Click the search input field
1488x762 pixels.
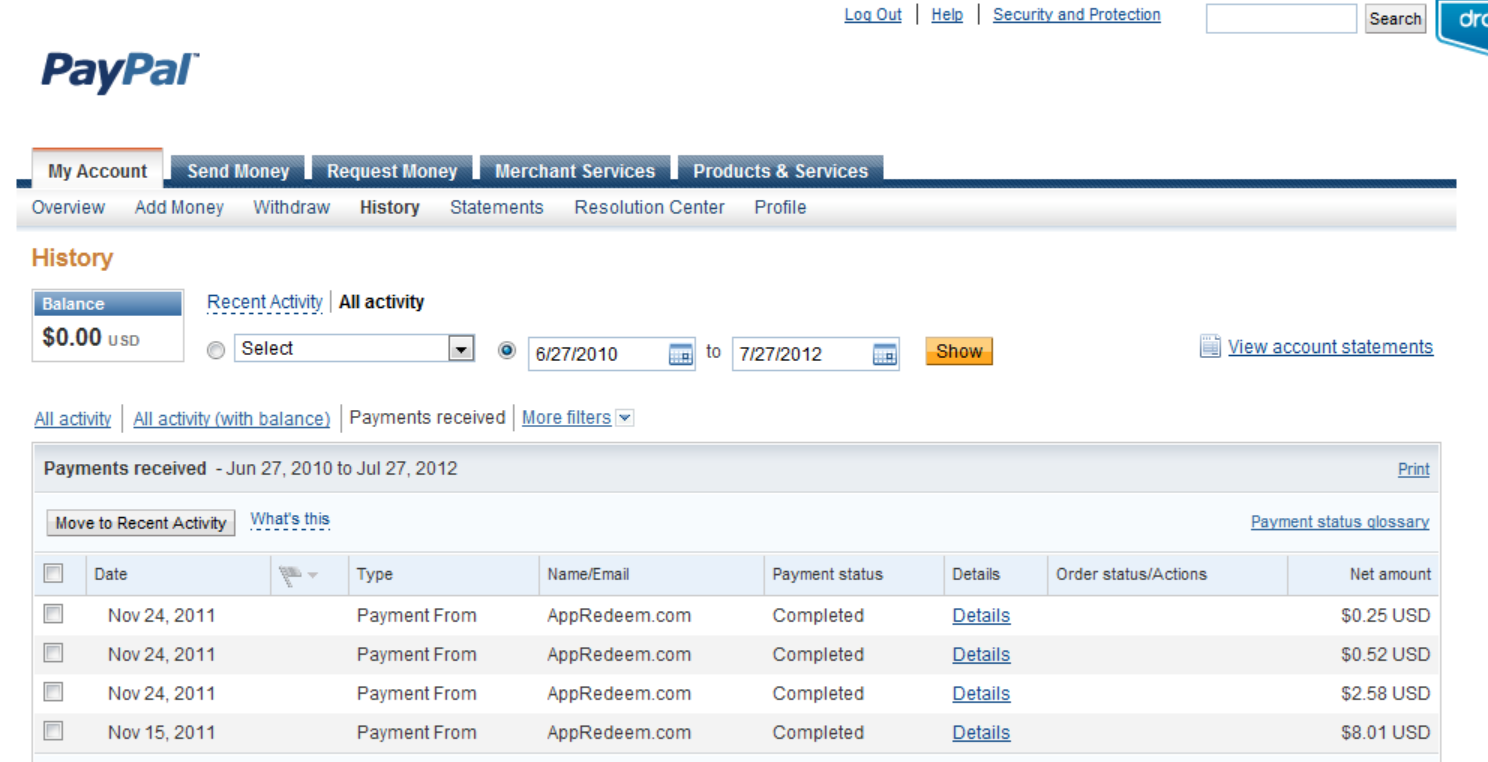(1281, 18)
